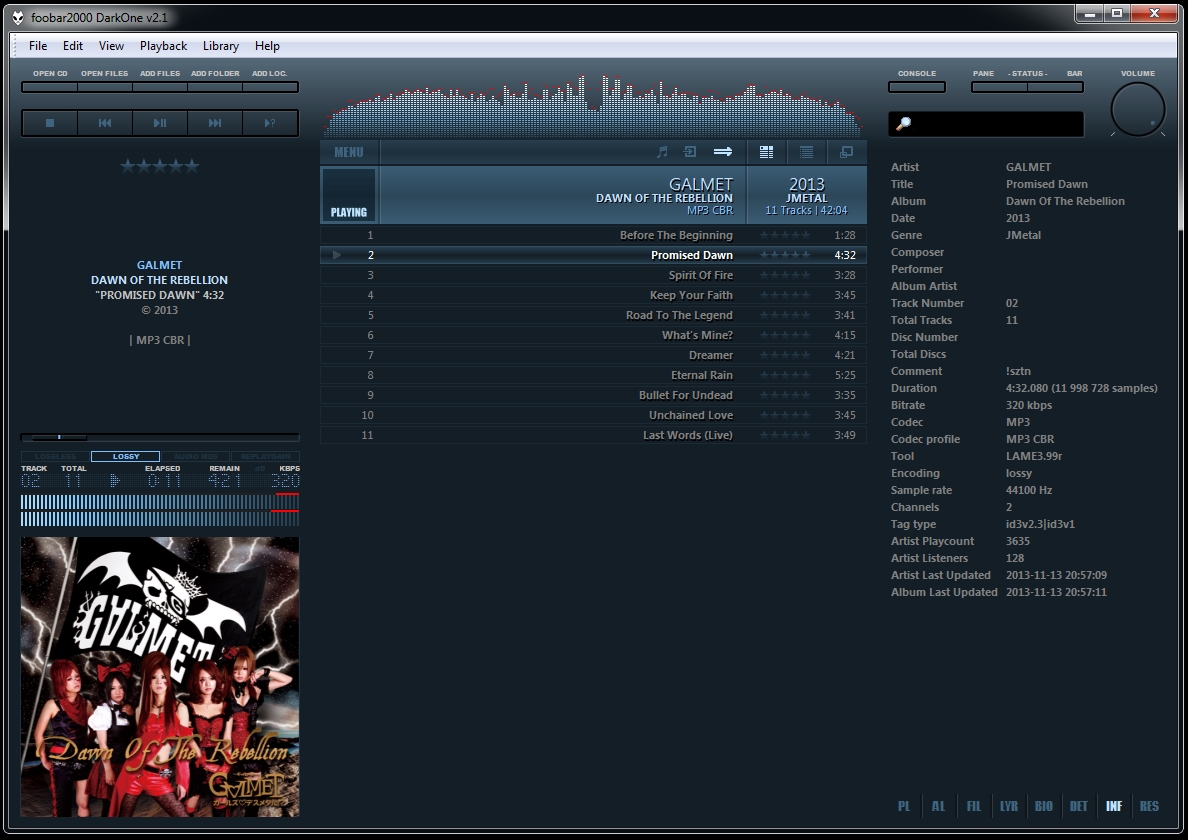The image size is (1188, 840).
Task: Click the PLAYING album thumbnail box
Action: click(x=349, y=195)
